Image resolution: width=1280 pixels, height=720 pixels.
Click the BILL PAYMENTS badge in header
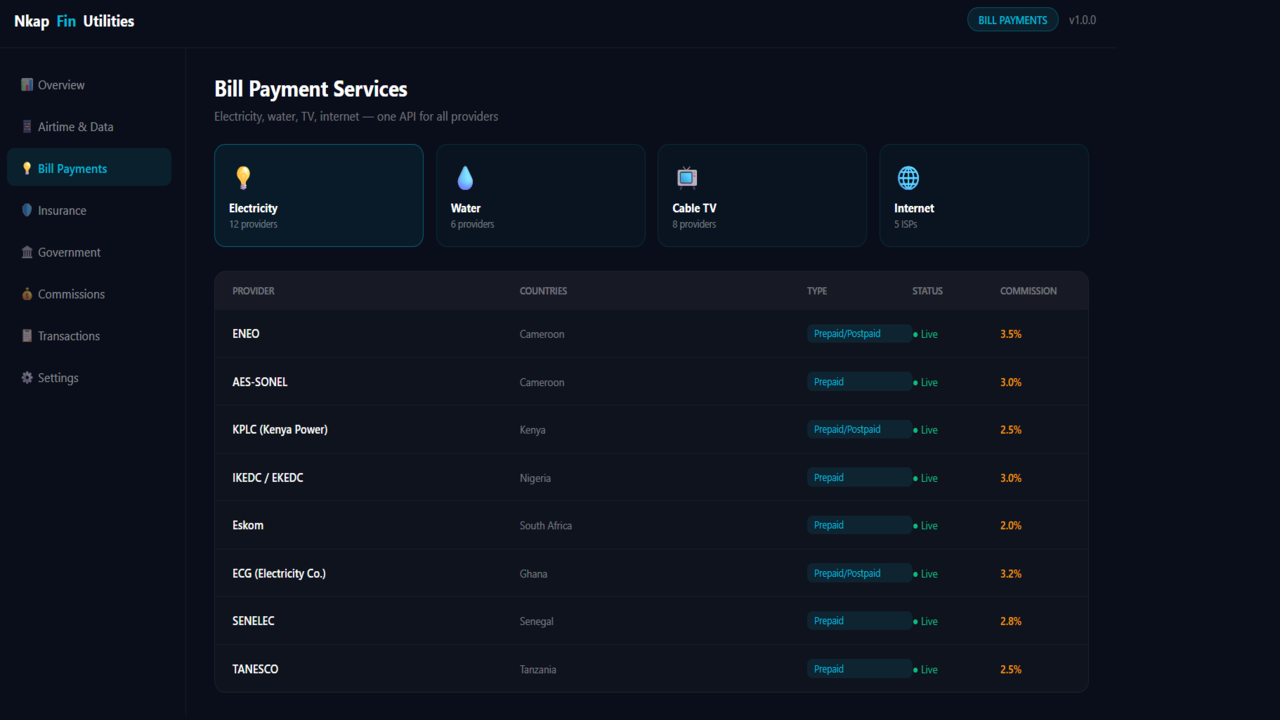pos(1013,20)
